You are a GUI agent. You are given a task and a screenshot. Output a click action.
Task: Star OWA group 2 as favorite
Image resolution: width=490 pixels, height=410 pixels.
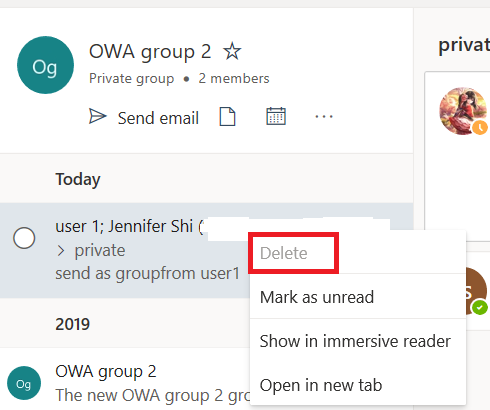click(x=232, y=51)
